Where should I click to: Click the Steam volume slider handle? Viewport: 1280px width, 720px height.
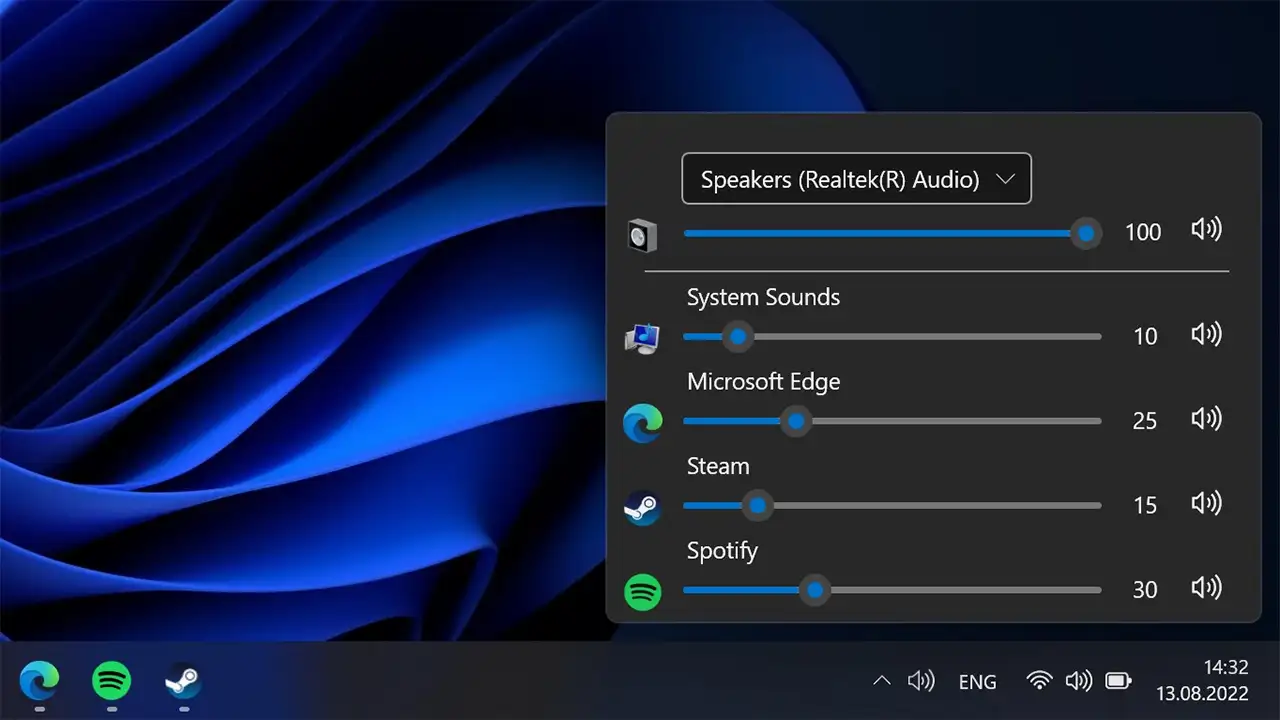coord(757,506)
